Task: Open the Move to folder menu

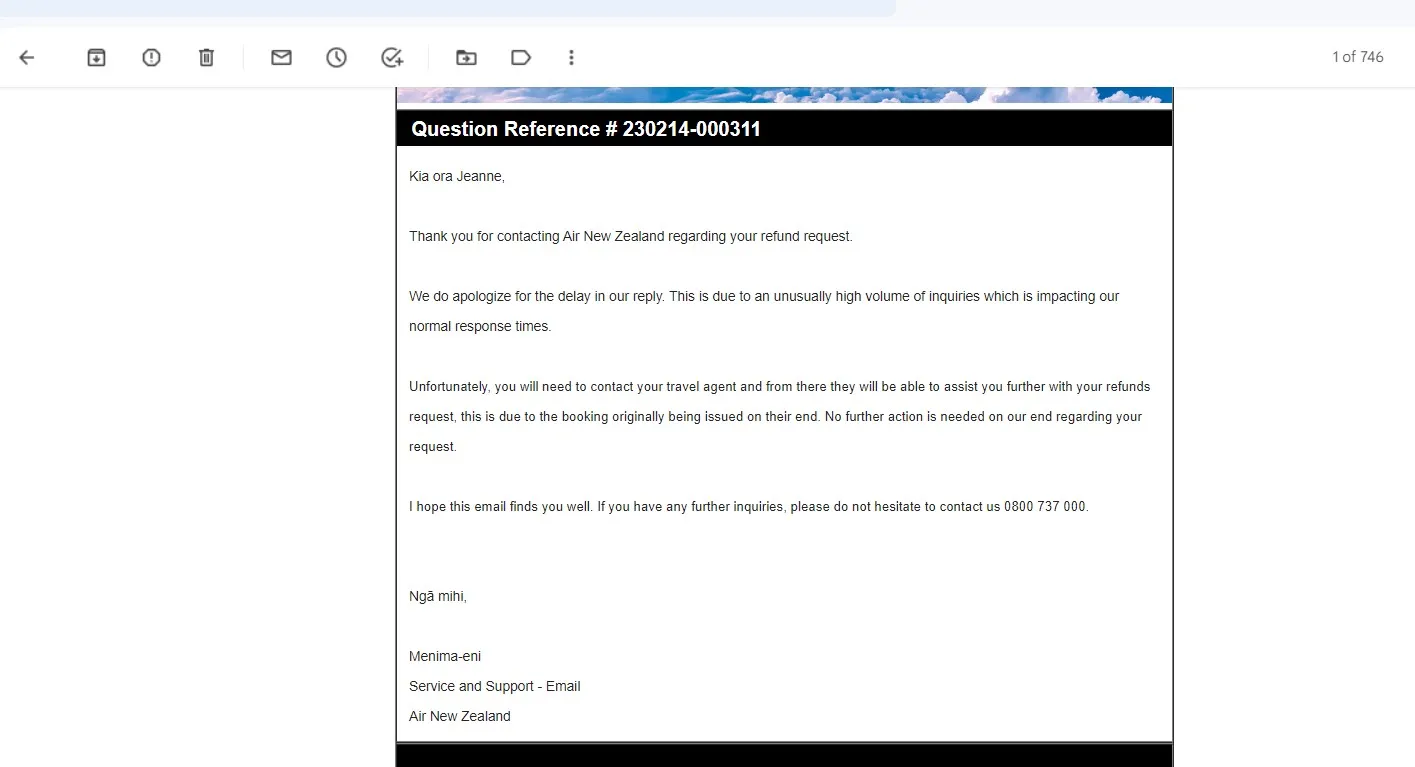Action: pos(466,58)
